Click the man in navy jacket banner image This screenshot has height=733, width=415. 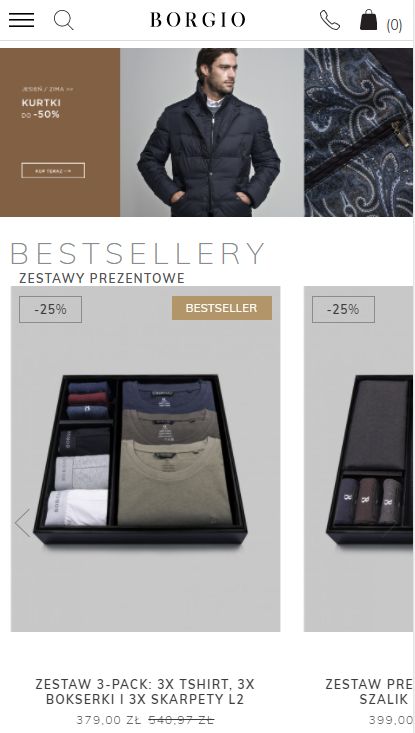[x=212, y=132]
